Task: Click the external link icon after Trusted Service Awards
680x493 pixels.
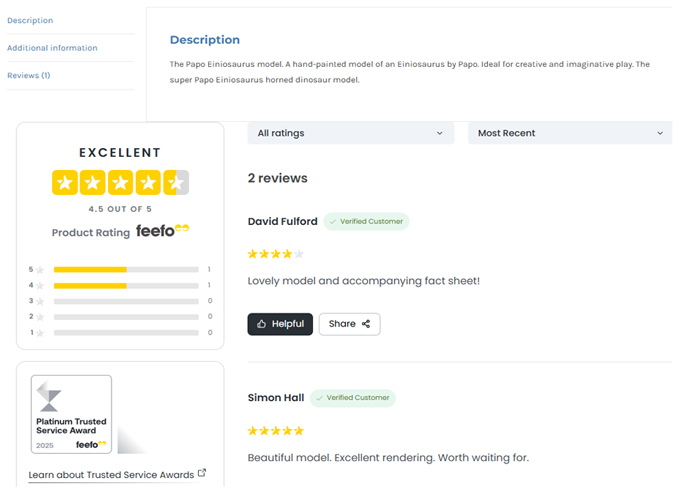Action: [x=202, y=473]
